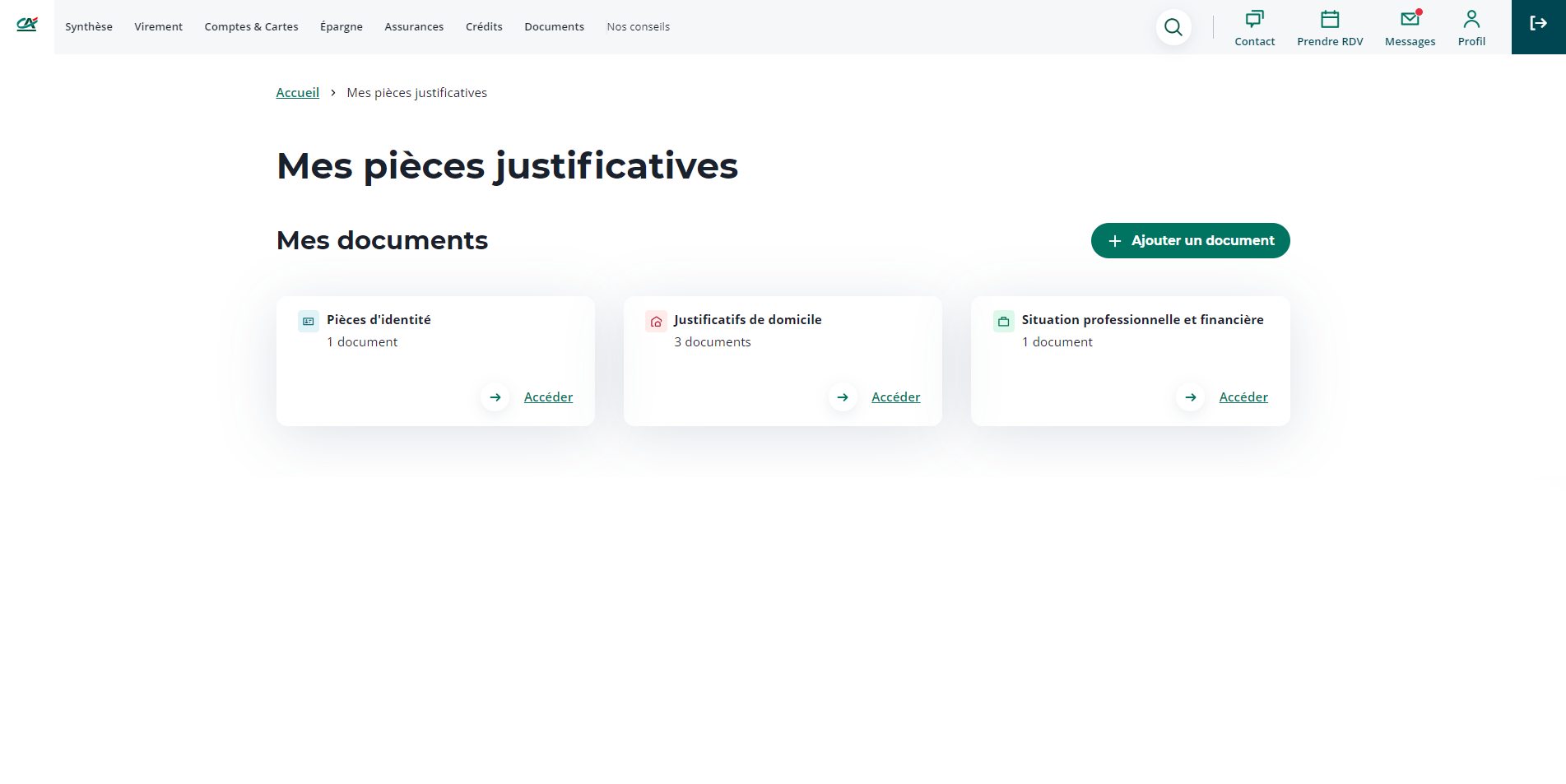Click the arrow icon in Justificatifs de domicile card

click(x=843, y=397)
